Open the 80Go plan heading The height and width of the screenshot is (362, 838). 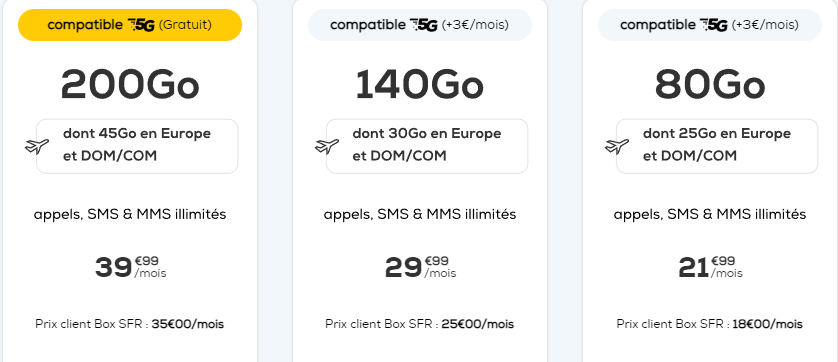click(x=710, y=86)
